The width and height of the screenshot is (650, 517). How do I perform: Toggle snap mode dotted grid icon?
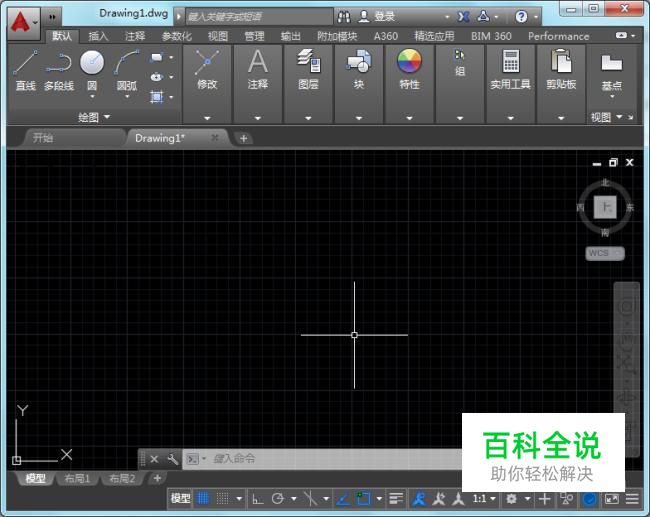click(x=223, y=499)
